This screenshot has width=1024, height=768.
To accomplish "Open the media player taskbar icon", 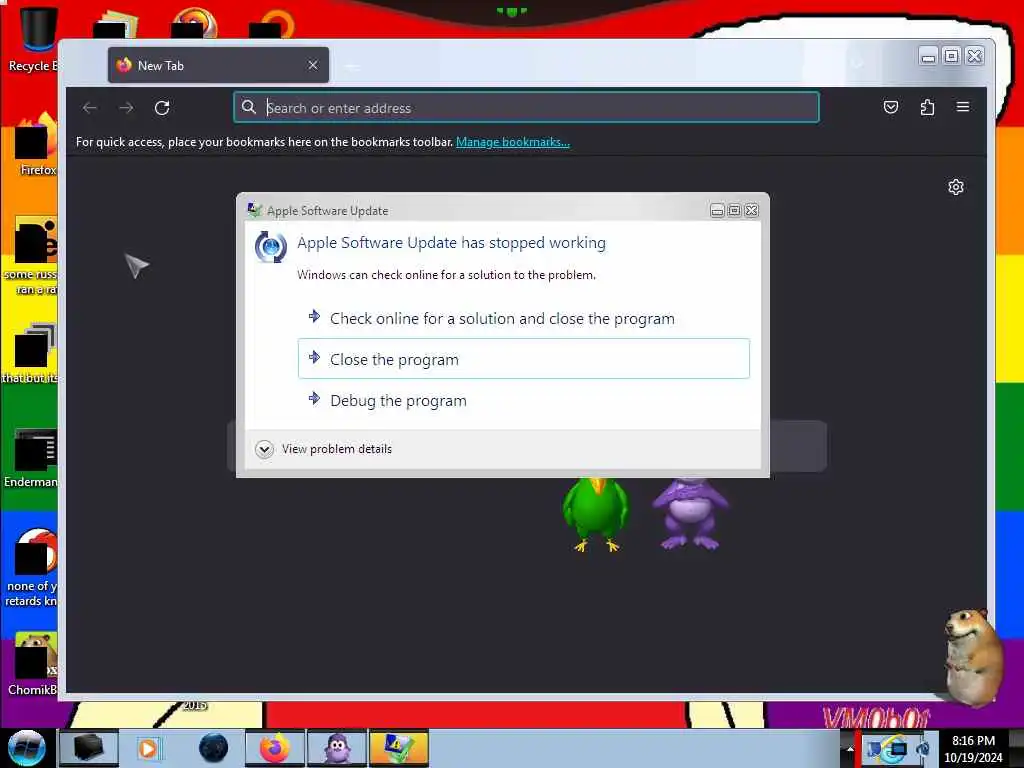I will click(x=148, y=748).
